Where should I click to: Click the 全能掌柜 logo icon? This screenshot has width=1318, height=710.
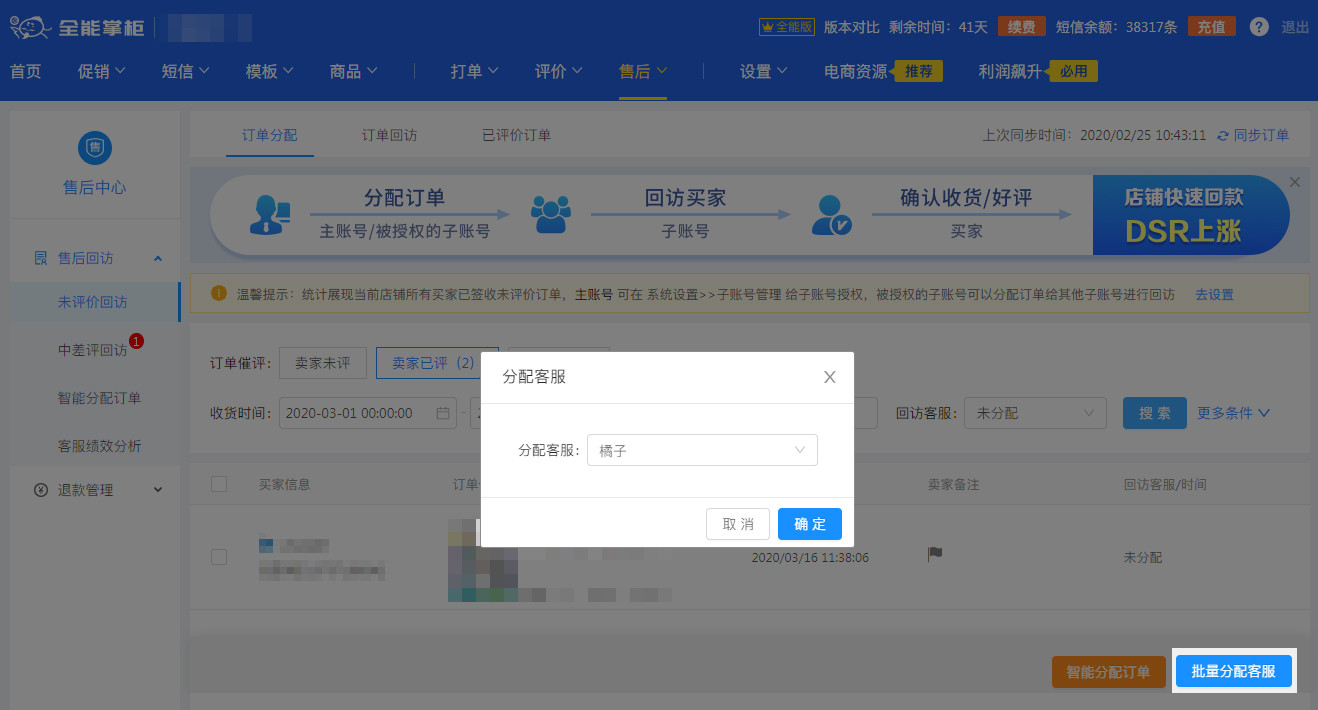(x=30, y=27)
